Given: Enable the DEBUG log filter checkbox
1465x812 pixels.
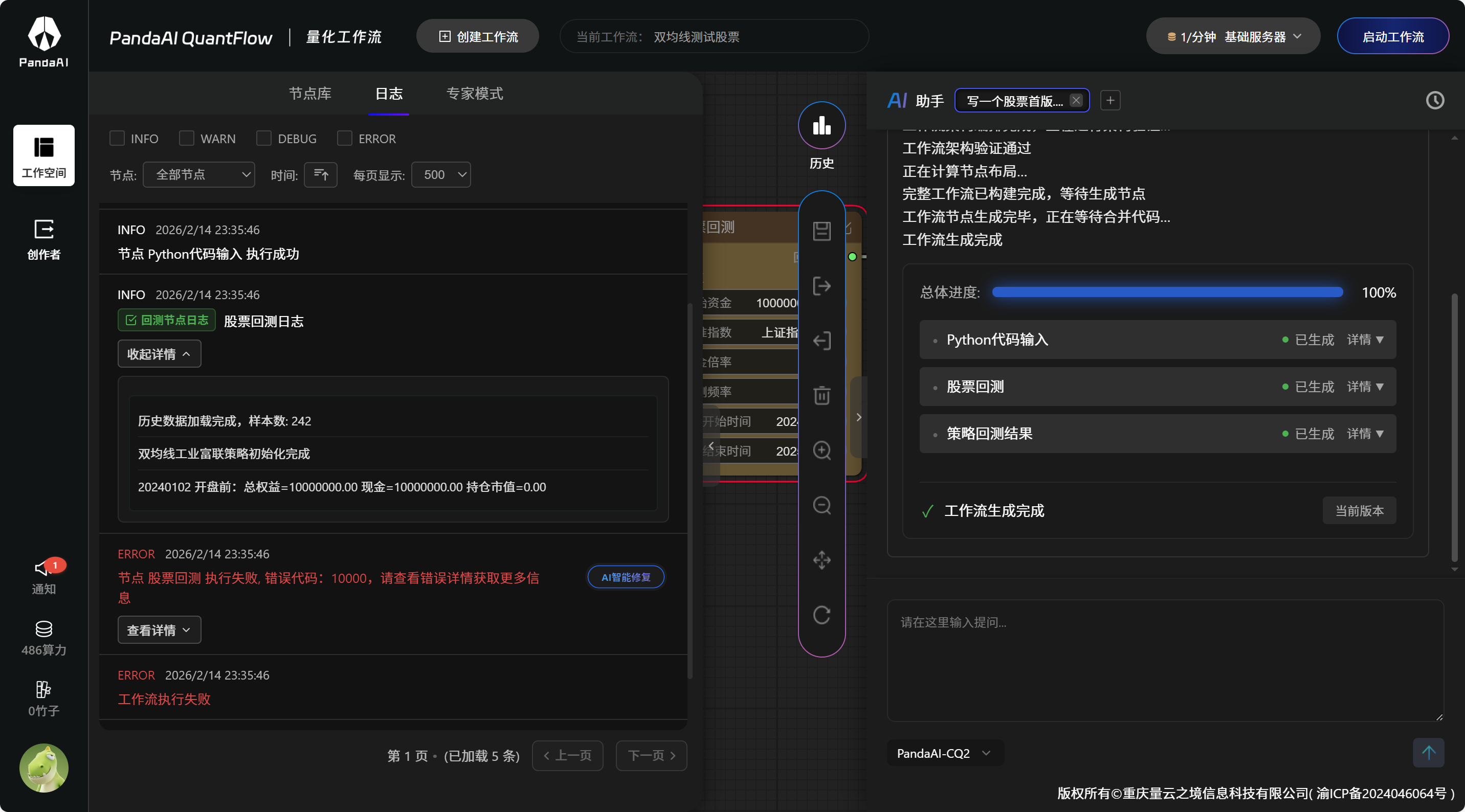Looking at the screenshot, I should click(x=264, y=138).
